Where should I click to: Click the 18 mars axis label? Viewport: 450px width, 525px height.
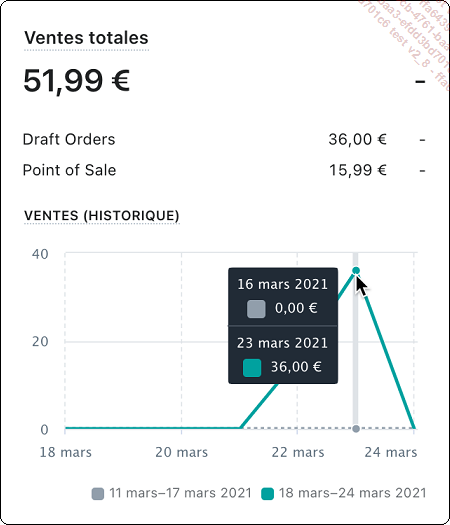(x=66, y=452)
